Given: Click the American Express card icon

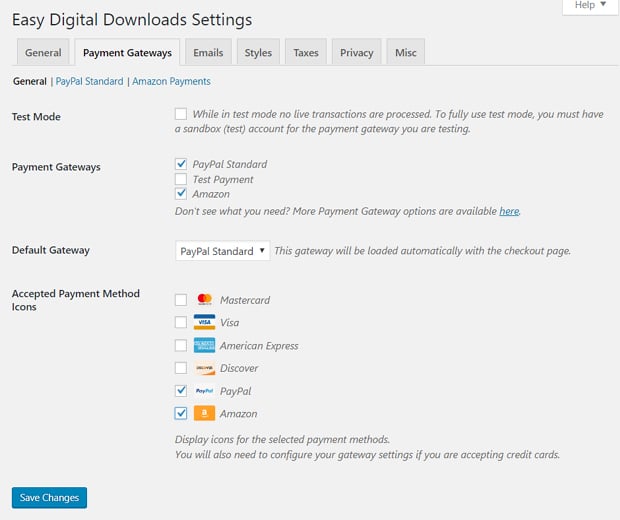Looking at the screenshot, I should pyautogui.click(x=204, y=345).
